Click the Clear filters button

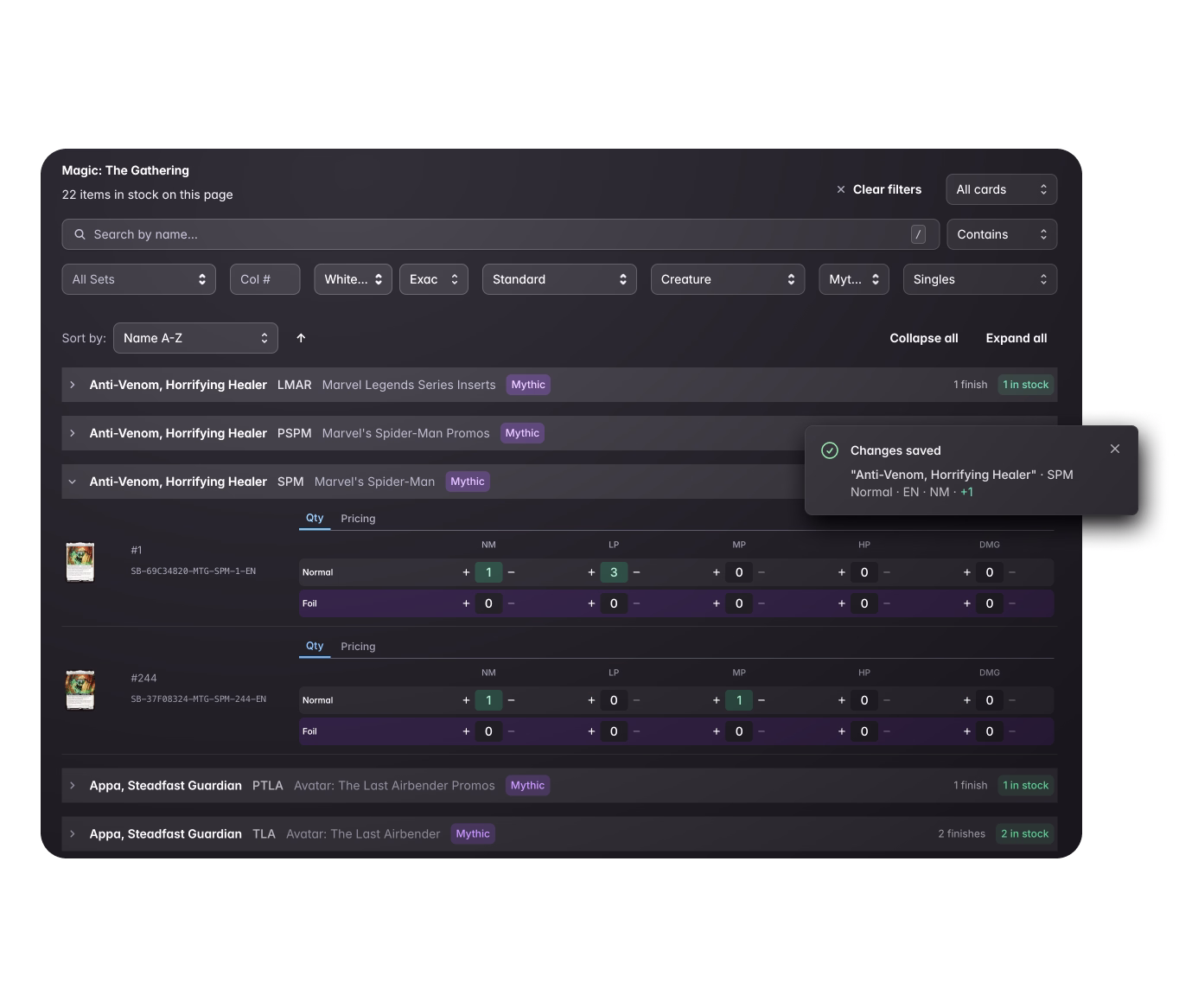point(878,189)
